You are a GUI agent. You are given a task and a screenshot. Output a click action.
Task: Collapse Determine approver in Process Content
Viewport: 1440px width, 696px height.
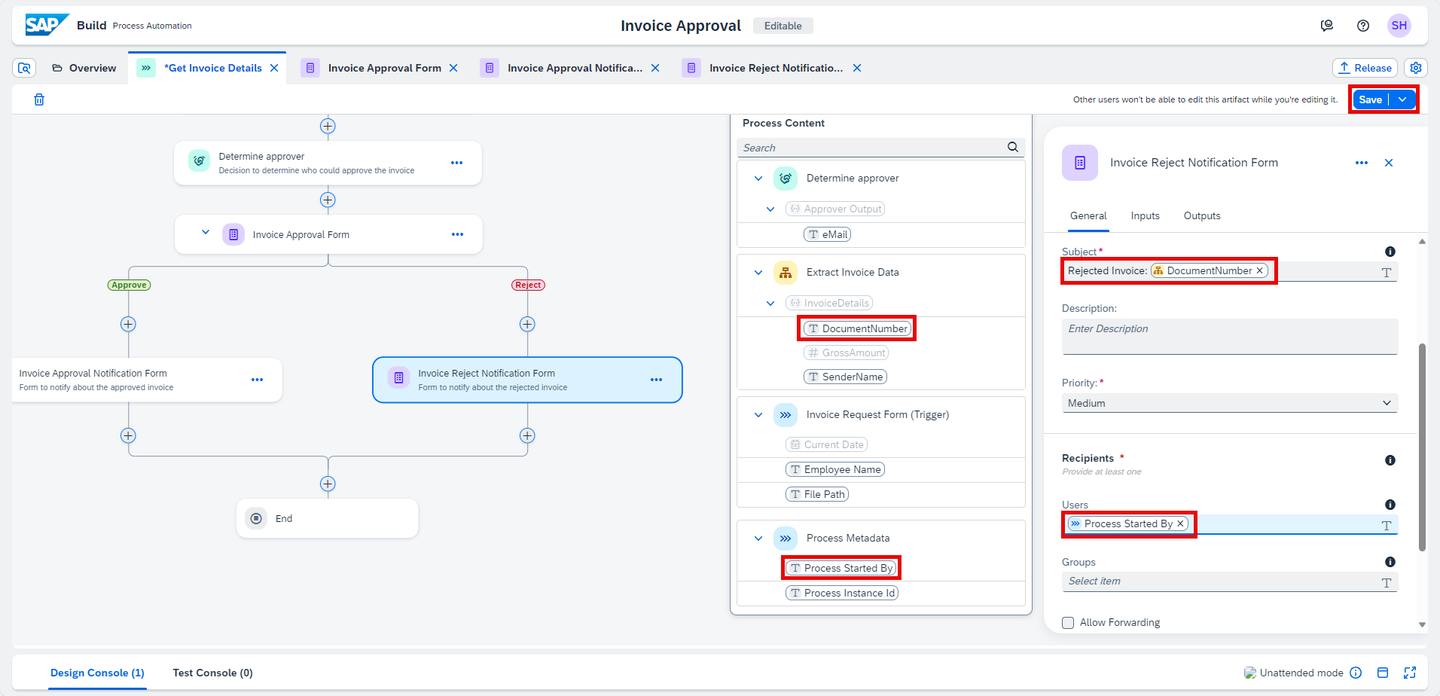click(x=758, y=178)
